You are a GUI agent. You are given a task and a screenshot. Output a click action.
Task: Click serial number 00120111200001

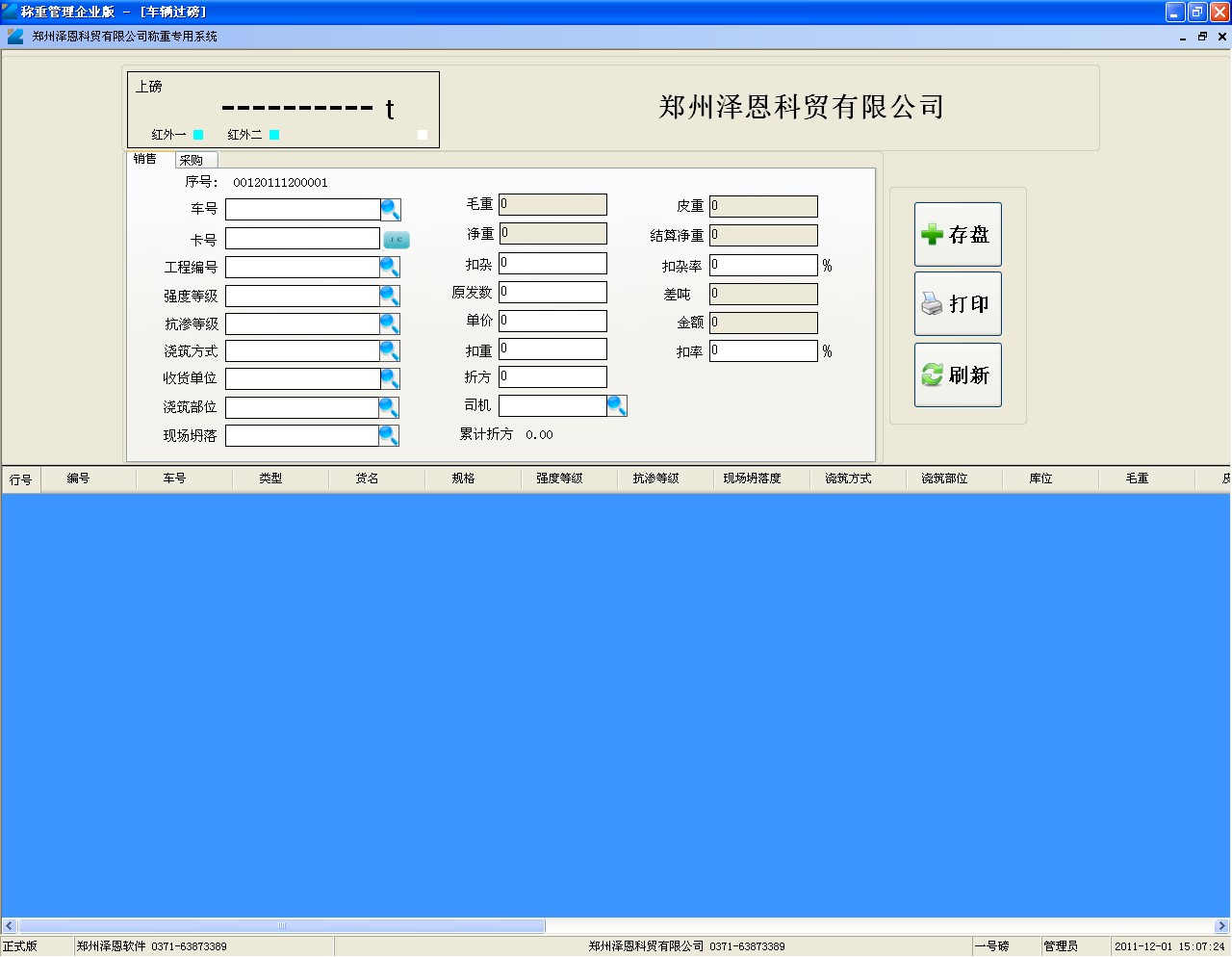pos(280,182)
